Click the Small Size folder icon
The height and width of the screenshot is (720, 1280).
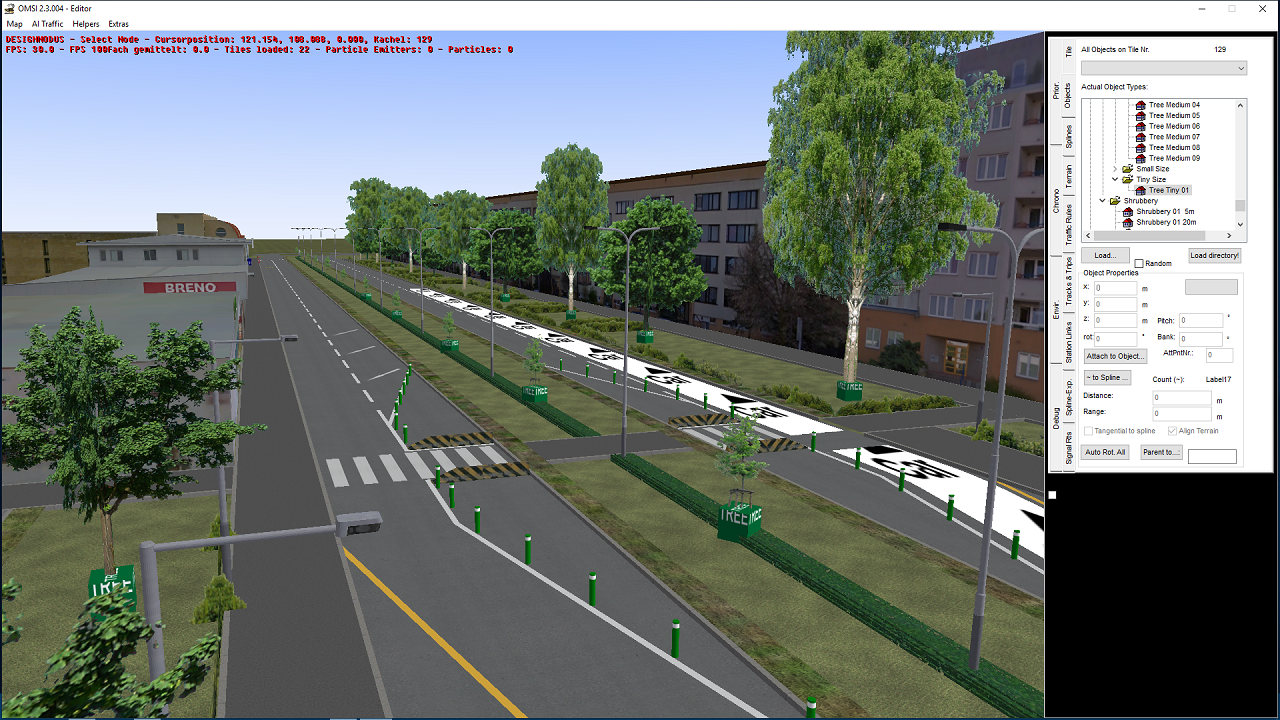point(1128,169)
